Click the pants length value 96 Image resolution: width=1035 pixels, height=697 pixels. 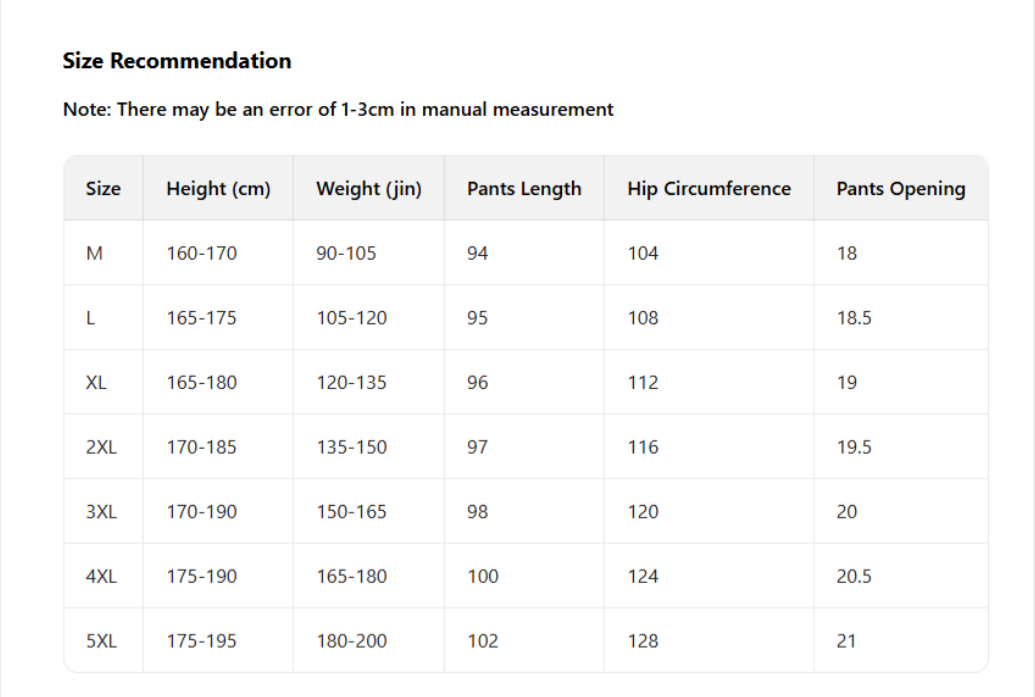tap(477, 382)
